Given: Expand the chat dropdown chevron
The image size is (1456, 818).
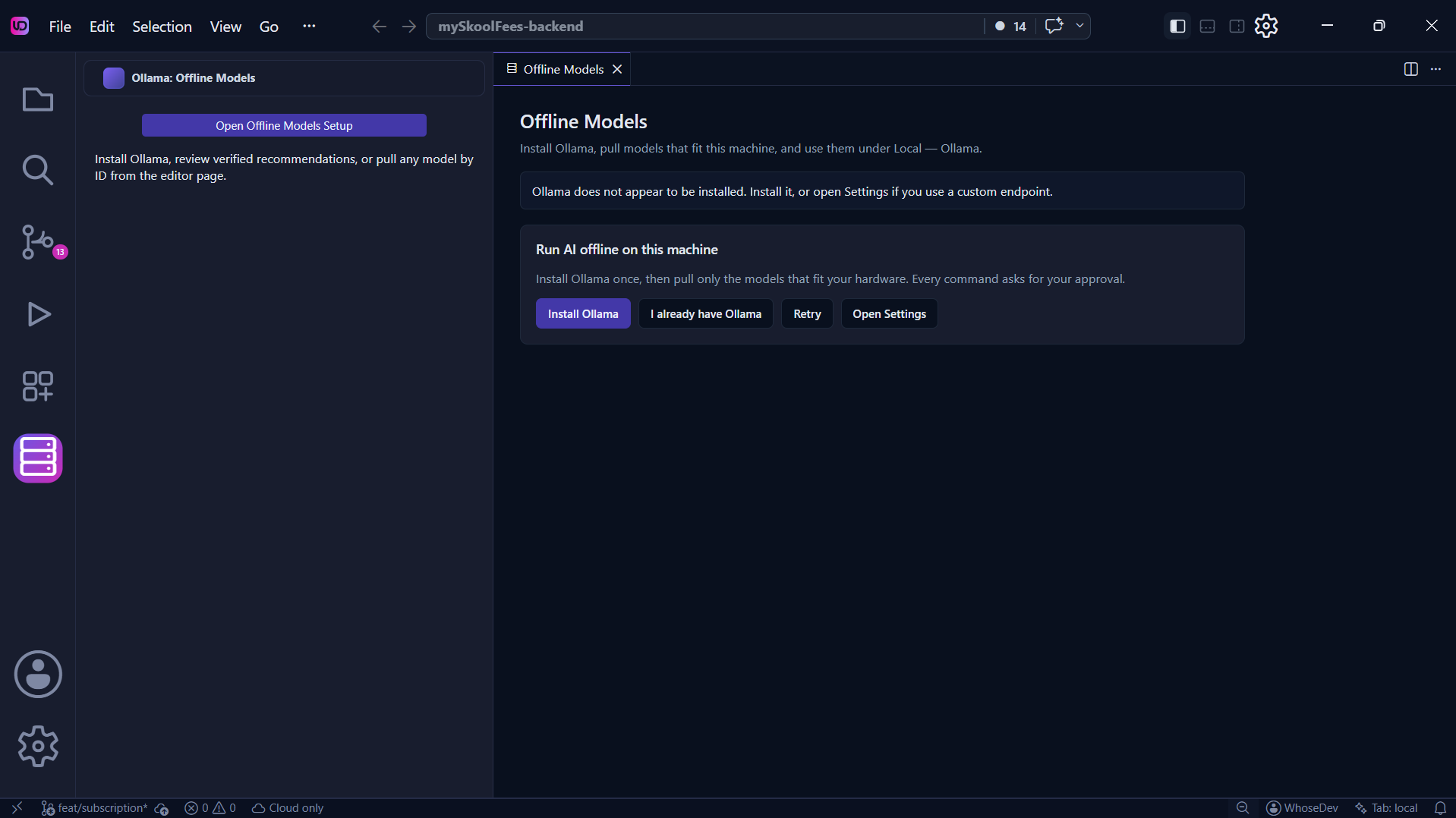Looking at the screenshot, I should point(1079,26).
